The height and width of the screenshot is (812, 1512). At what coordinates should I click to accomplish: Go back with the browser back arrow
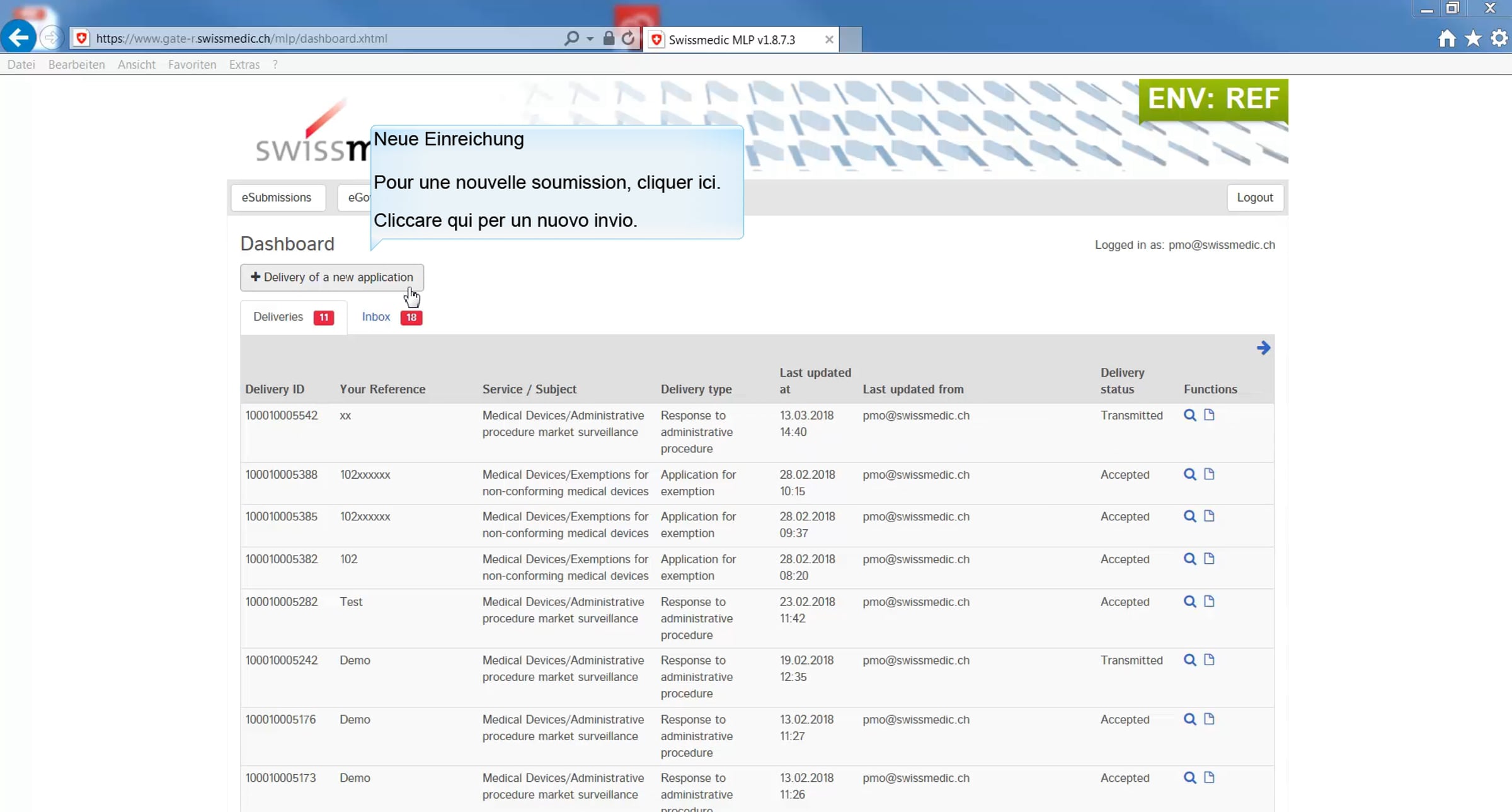pyautogui.click(x=18, y=38)
